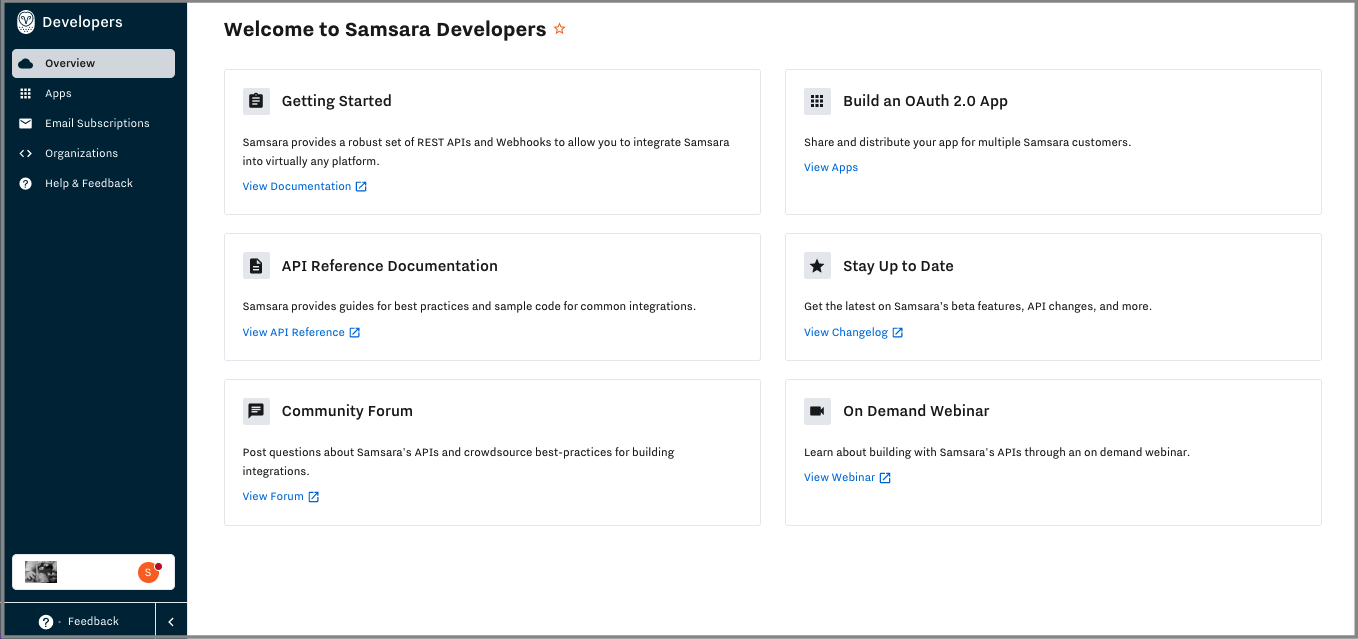Click the Feedback button at bottom left
Image resolution: width=1358 pixels, height=639 pixels.
[80, 622]
